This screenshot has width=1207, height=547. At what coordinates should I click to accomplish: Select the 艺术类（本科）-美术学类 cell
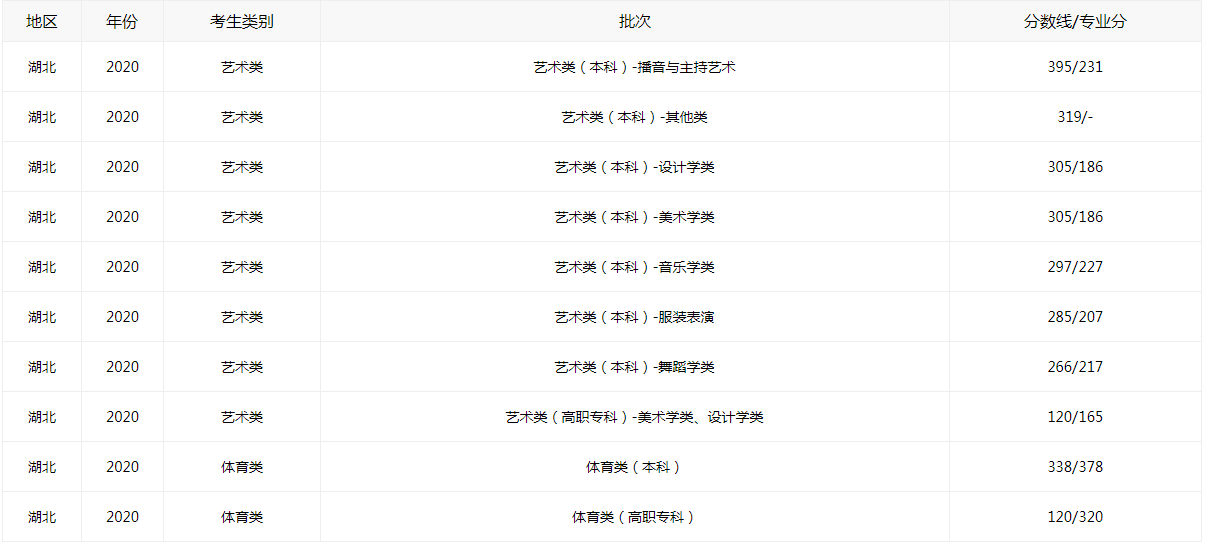coord(634,217)
